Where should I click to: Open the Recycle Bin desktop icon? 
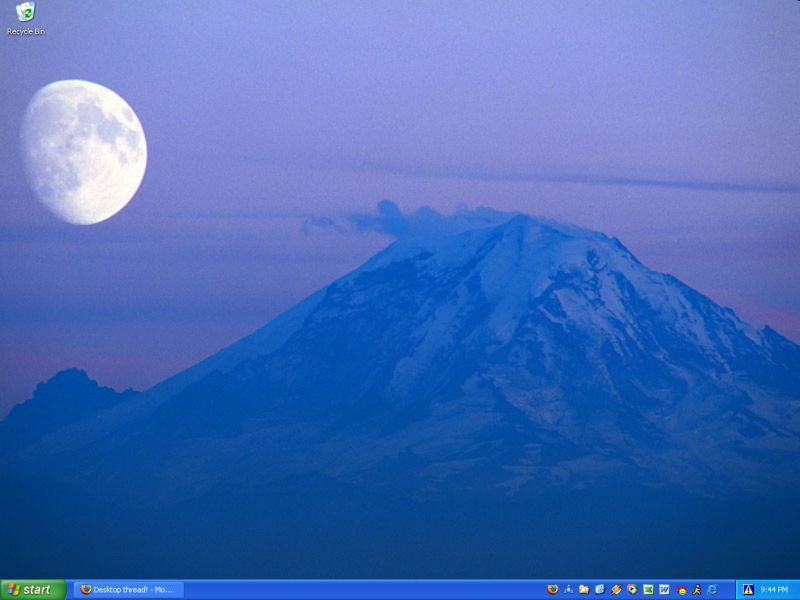[x=26, y=13]
